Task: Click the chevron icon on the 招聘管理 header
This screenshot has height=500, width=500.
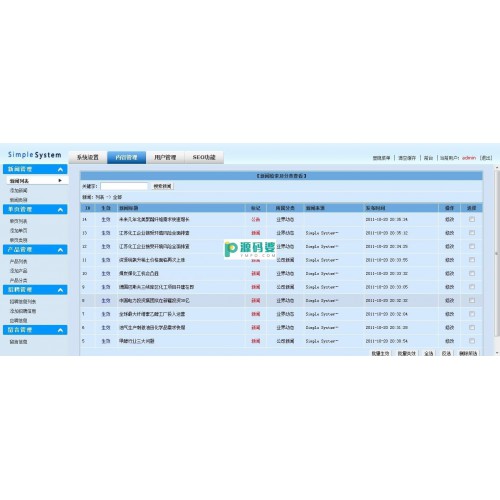Action: (60, 290)
